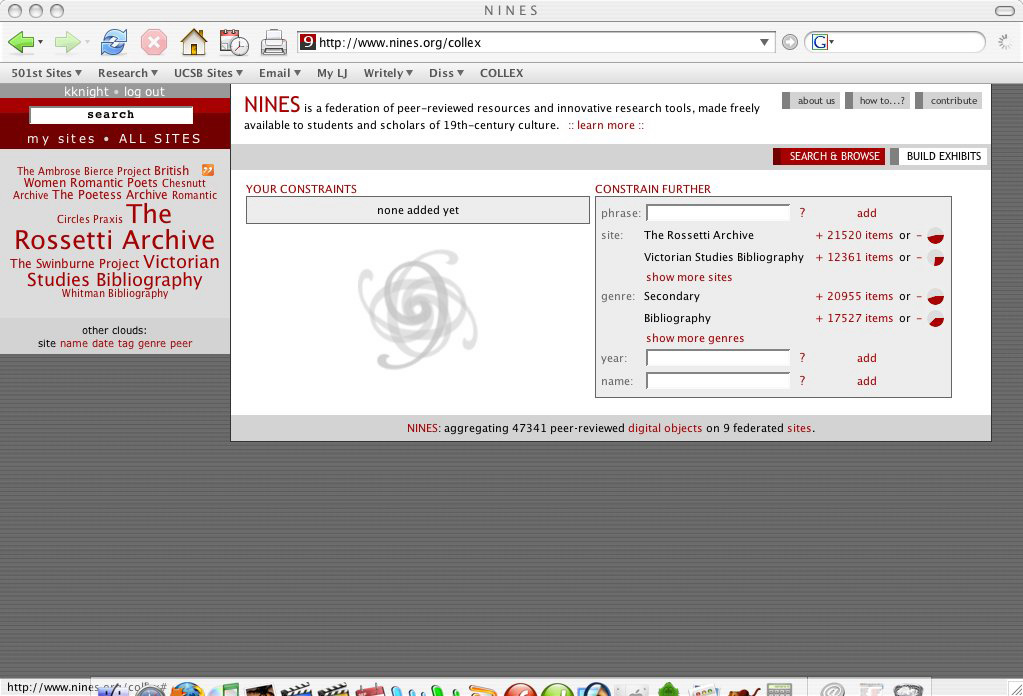This screenshot has width=1023, height=696.
Task: Open the address bar URL dropdown arrow
Action: click(764, 42)
